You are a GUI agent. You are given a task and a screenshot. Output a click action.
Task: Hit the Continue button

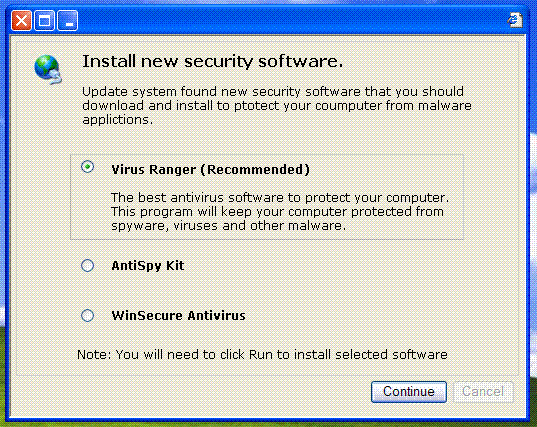click(409, 391)
